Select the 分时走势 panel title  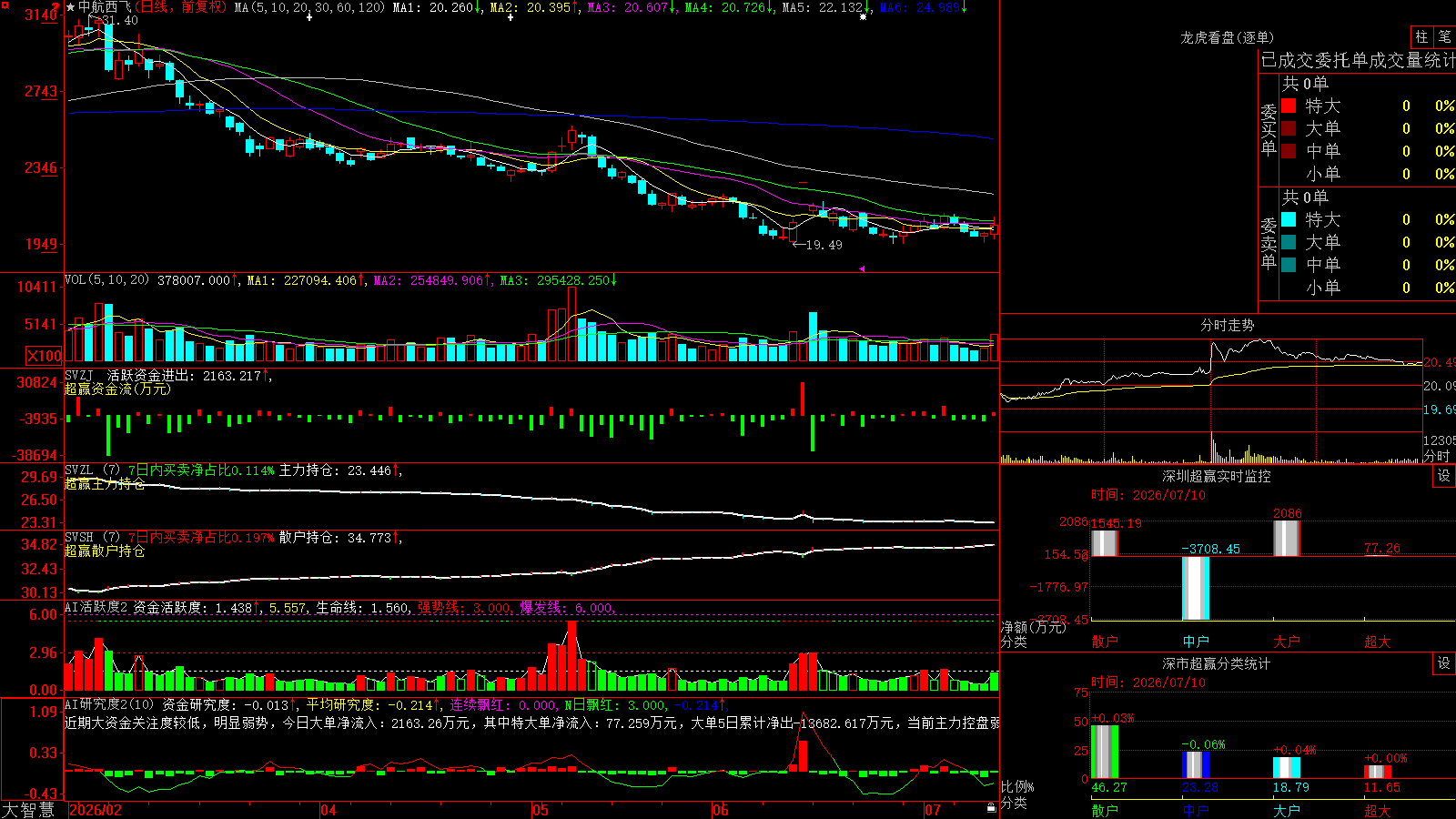coord(1227,325)
